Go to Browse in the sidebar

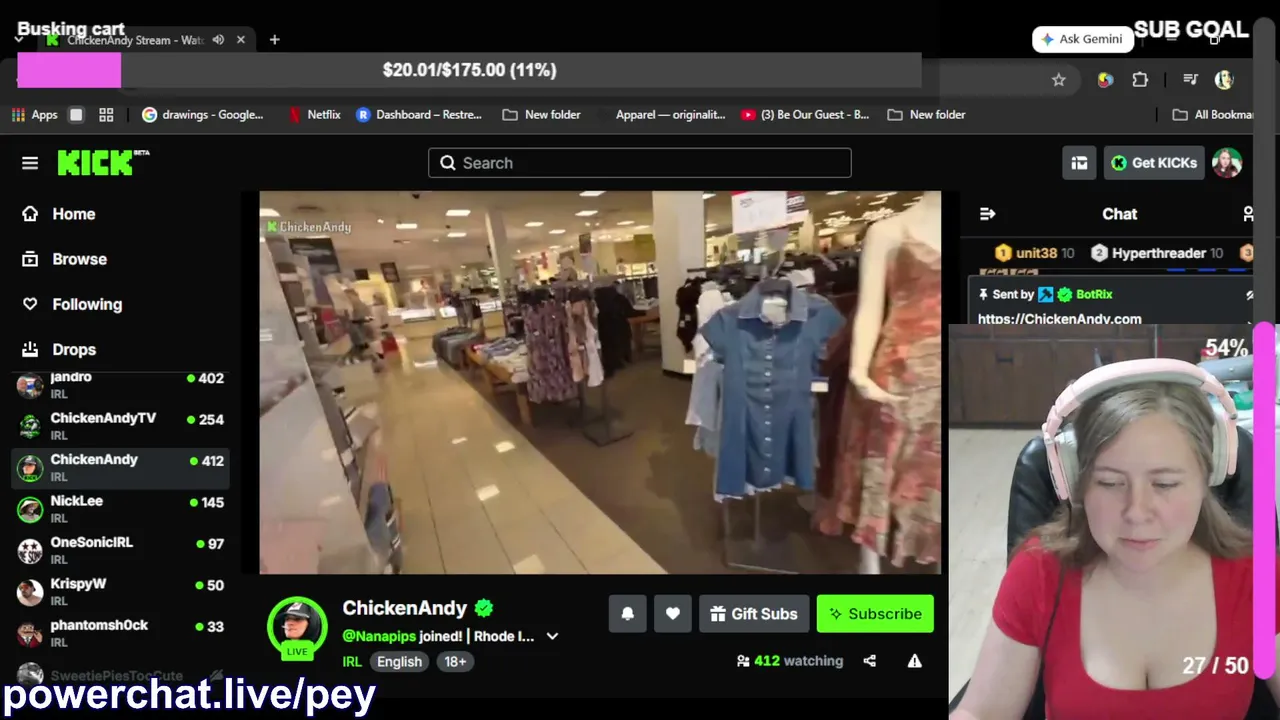pyautogui.click(x=79, y=259)
